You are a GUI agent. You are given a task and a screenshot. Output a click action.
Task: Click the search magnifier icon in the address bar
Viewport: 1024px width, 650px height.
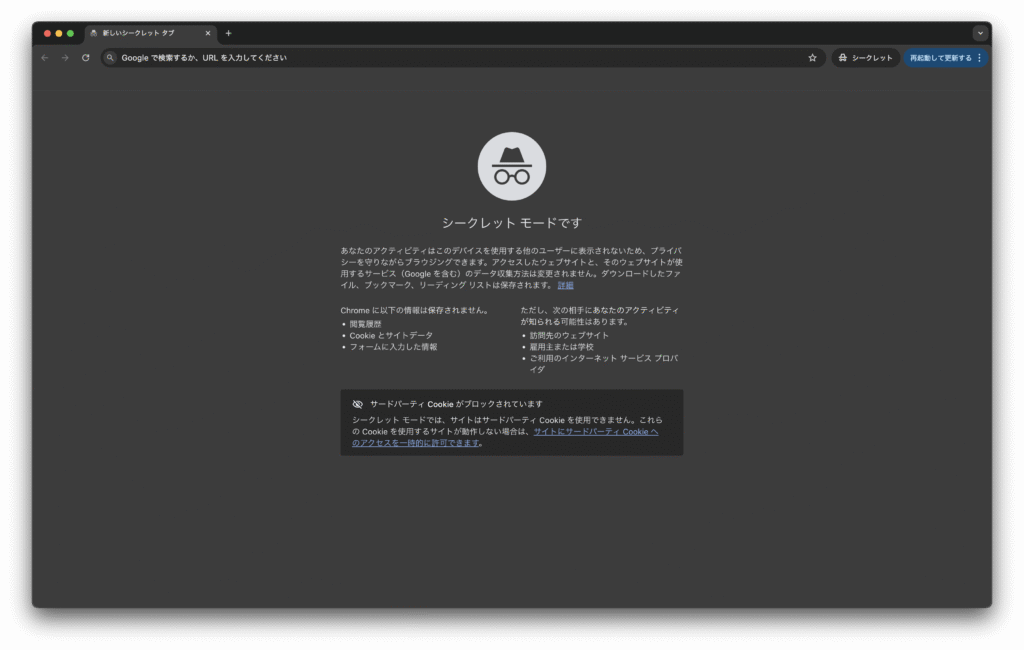[x=110, y=58]
